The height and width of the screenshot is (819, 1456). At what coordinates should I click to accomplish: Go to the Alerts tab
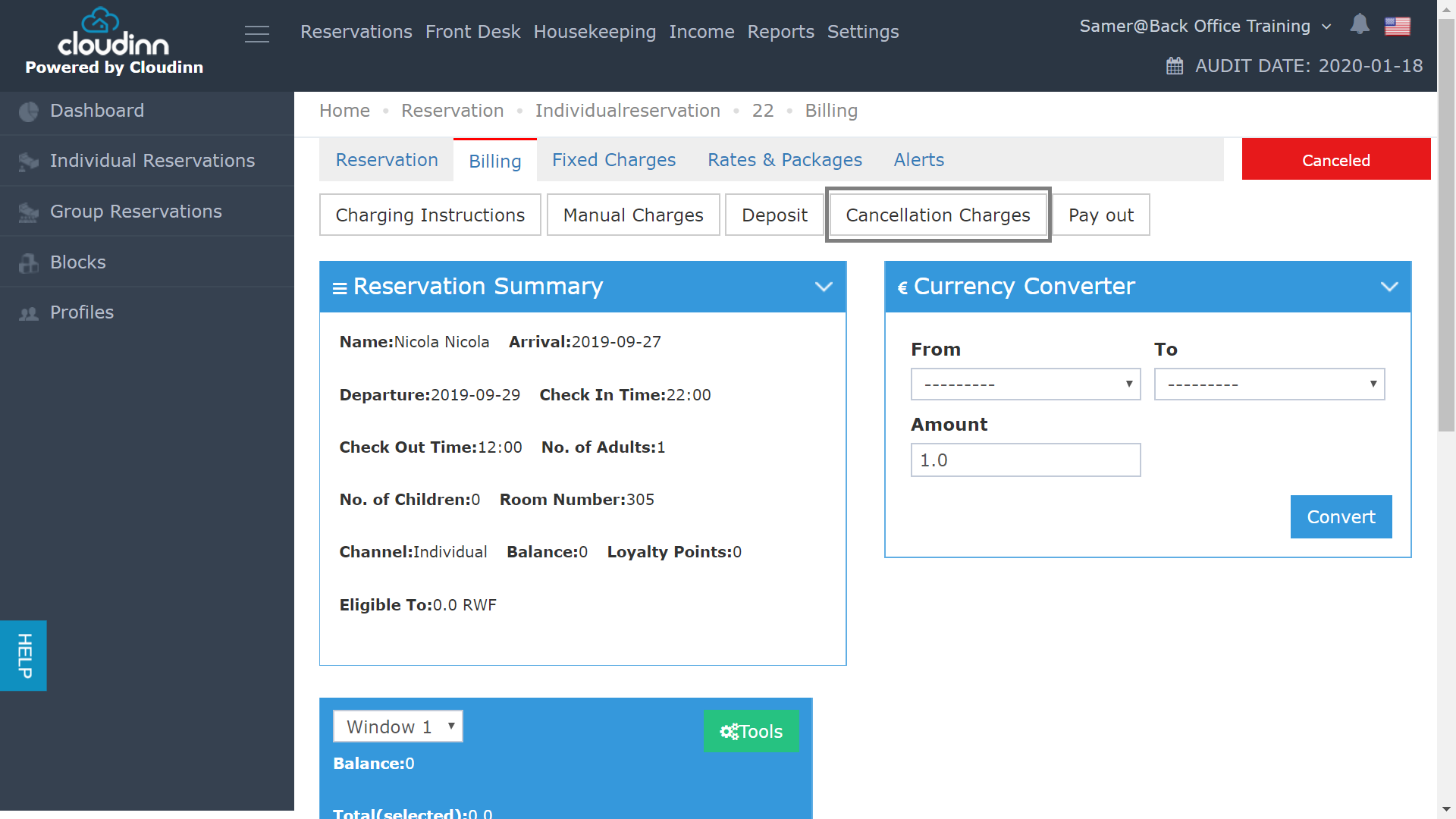[x=919, y=160]
